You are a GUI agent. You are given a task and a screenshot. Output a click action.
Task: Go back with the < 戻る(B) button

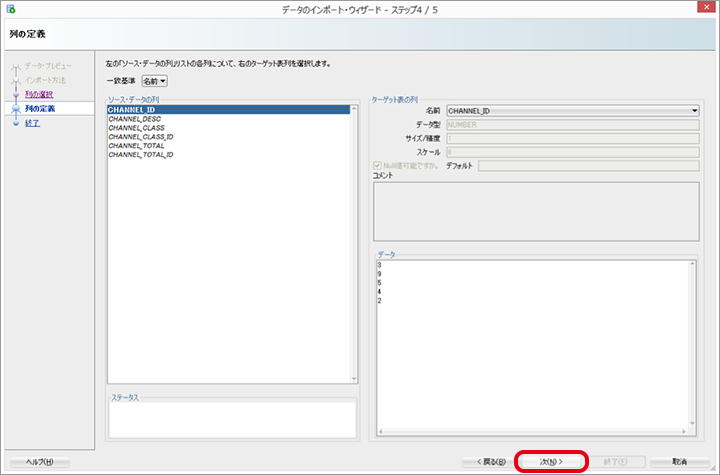tap(486, 462)
